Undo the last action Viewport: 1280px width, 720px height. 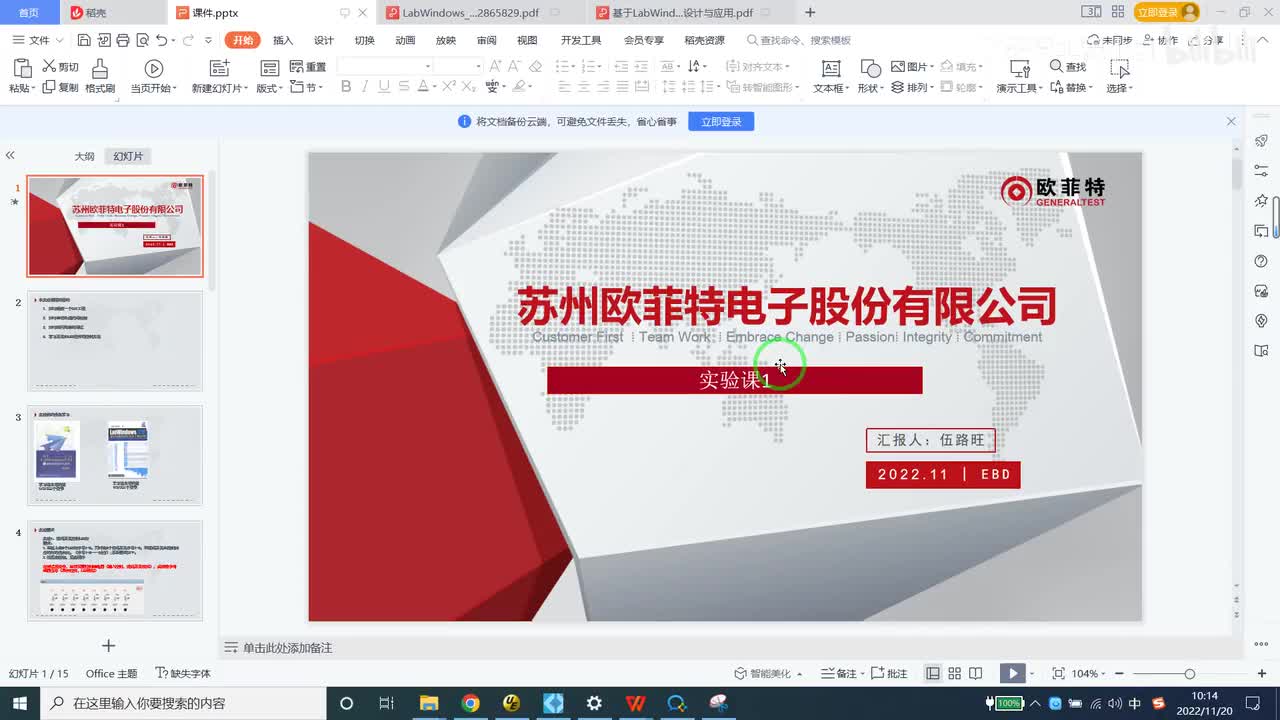click(161, 40)
